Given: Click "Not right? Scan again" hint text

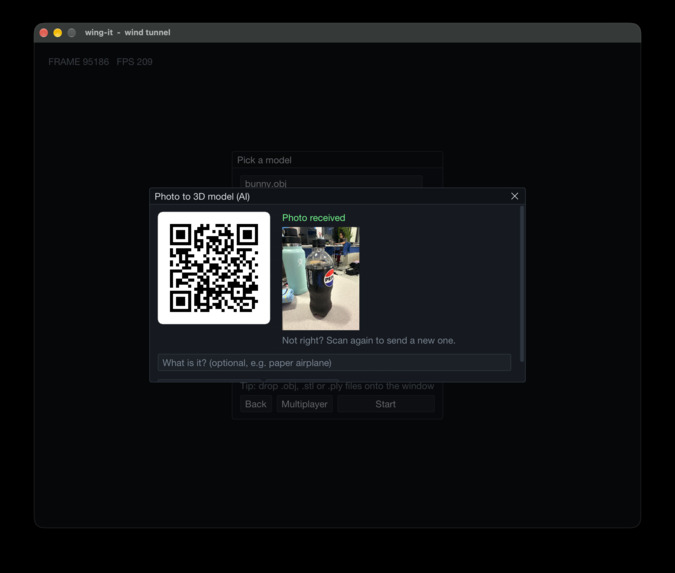Looking at the screenshot, I should (x=368, y=341).
